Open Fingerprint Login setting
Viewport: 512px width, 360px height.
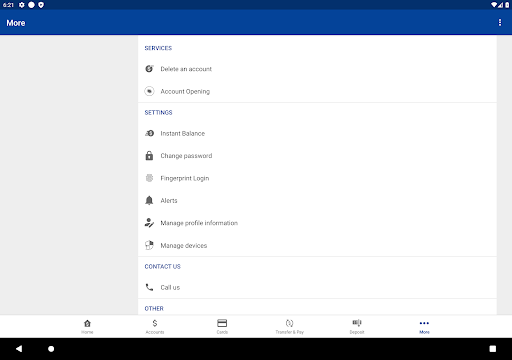317,178
